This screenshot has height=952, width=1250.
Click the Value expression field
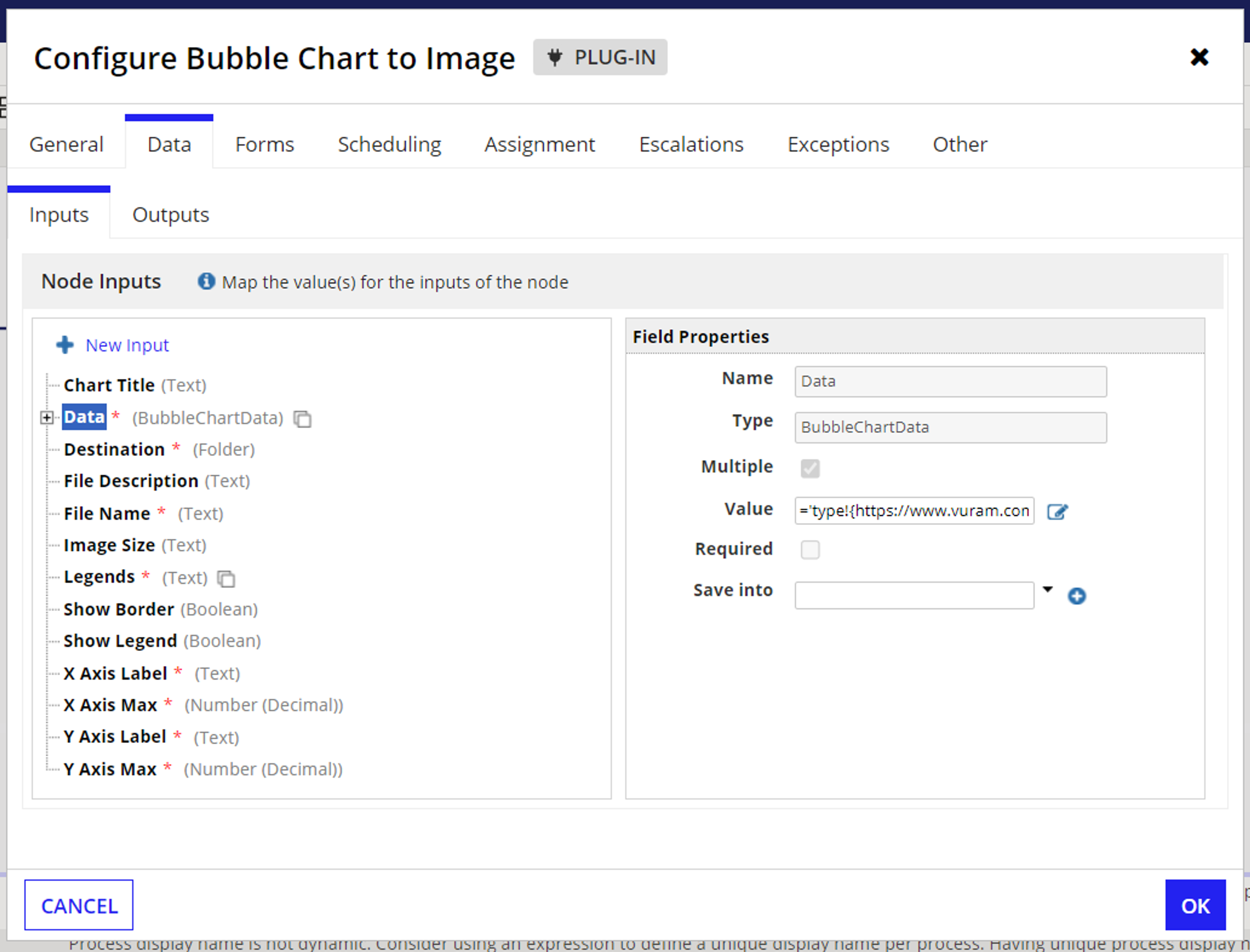[x=914, y=511]
